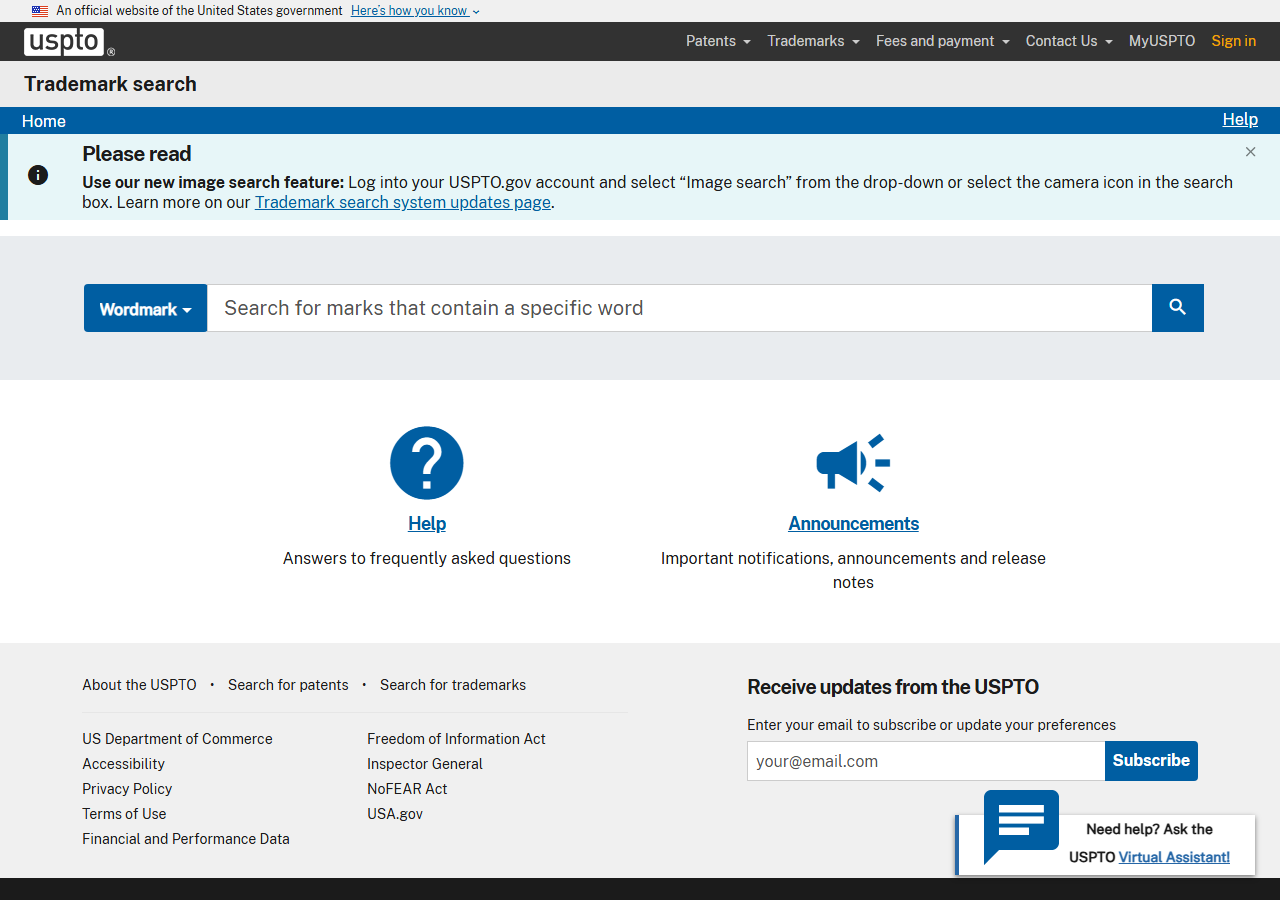Dismiss the Please read alert banner

[x=1250, y=152]
